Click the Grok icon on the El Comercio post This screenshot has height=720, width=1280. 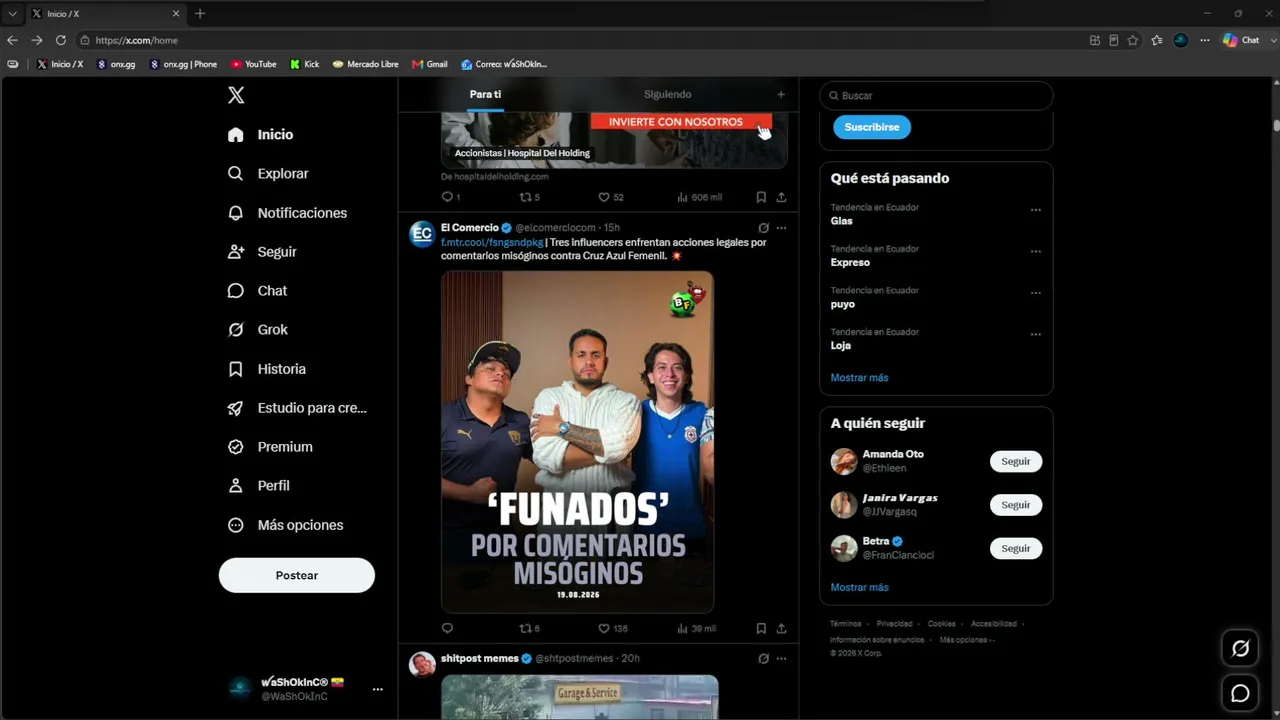coord(763,228)
